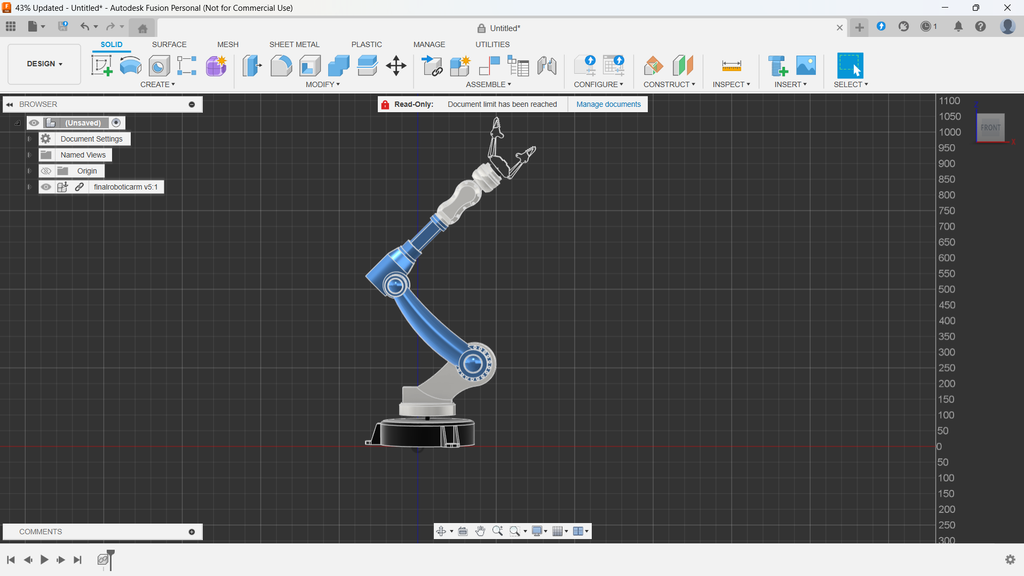The image size is (1024, 576).
Task: Undo the last action
Action: coord(84,27)
